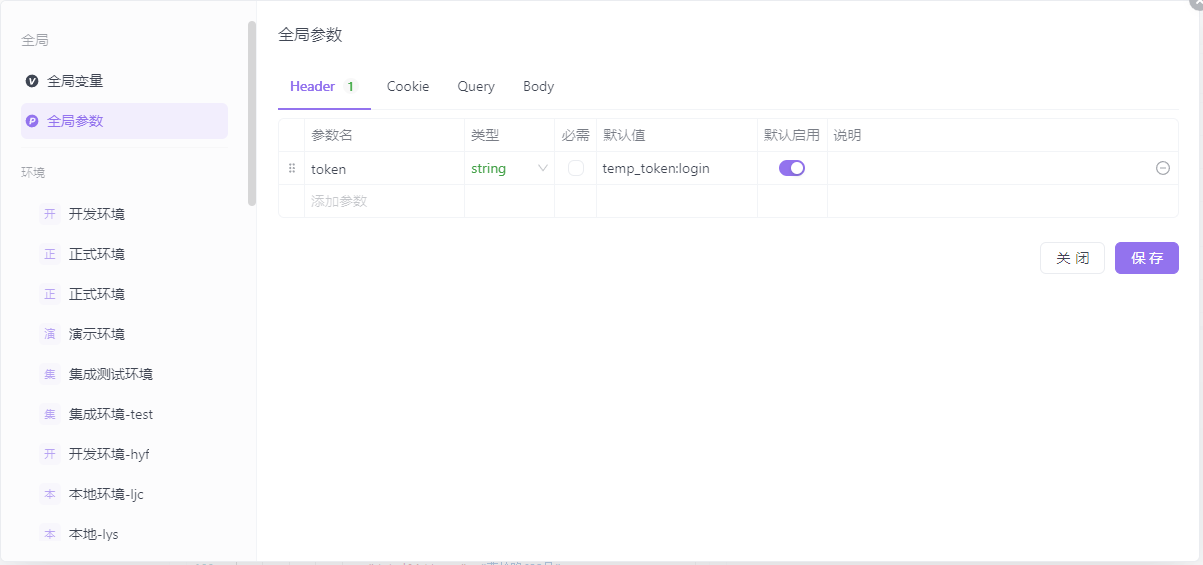
Task: Click the 集成环境-test badge icon
Action: [x=50, y=414]
